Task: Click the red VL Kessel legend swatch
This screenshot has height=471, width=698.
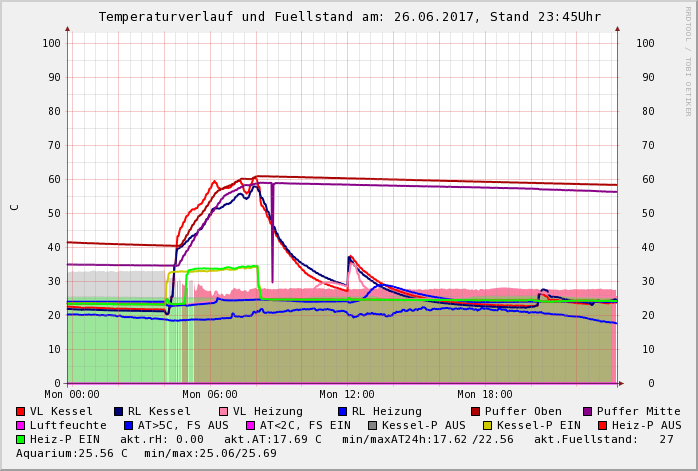Action: [20, 411]
